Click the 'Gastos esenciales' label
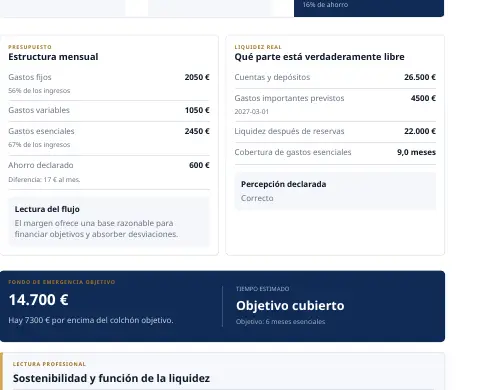This screenshot has width=482, height=390. (x=41, y=131)
